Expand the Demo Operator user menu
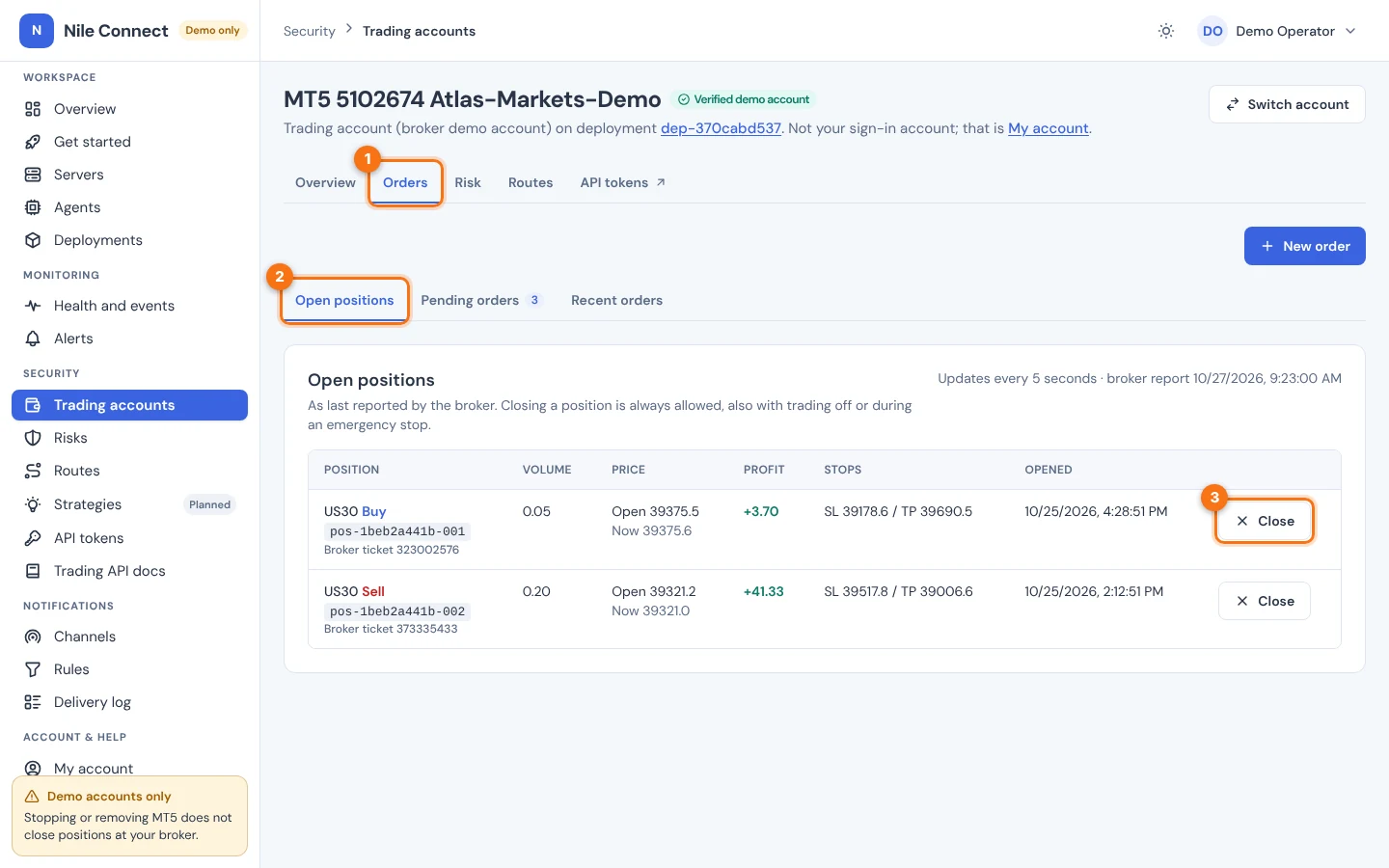 point(1277,31)
